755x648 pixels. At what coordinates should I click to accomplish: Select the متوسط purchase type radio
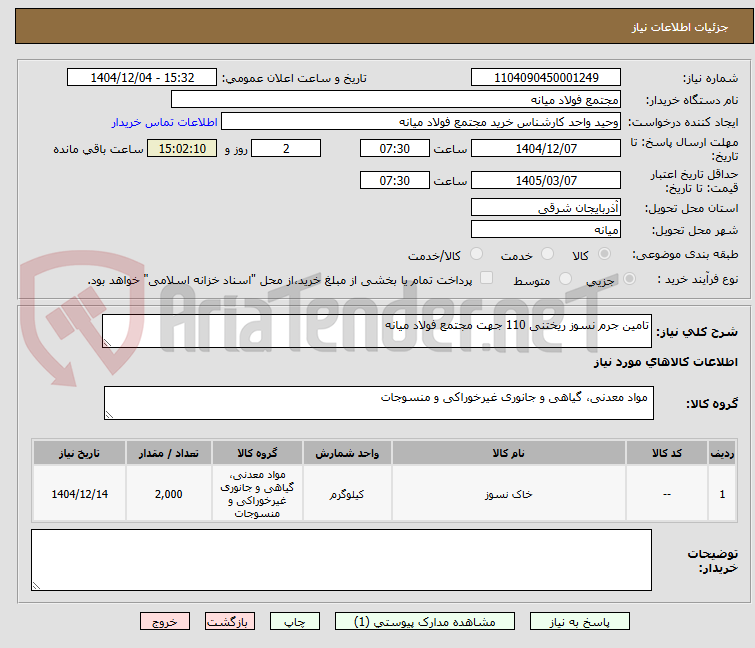pyautogui.click(x=565, y=279)
